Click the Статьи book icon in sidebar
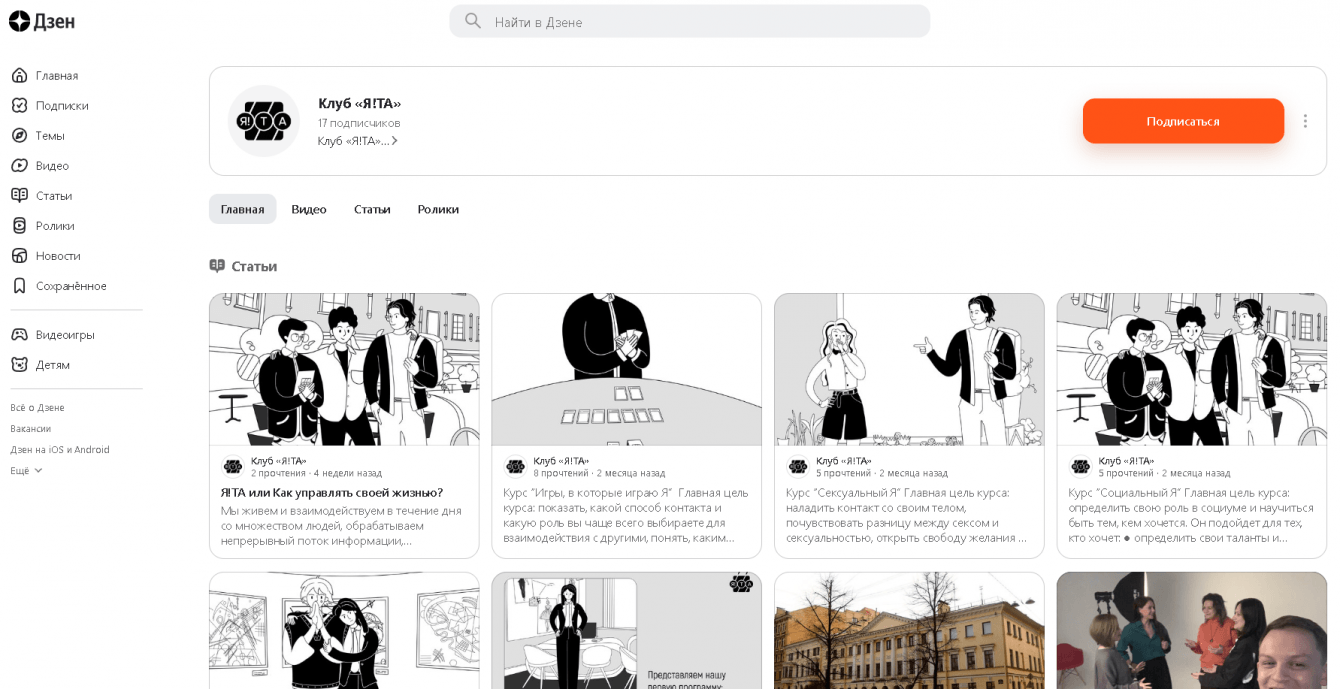 pyautogui.click(x=19, y=195)
